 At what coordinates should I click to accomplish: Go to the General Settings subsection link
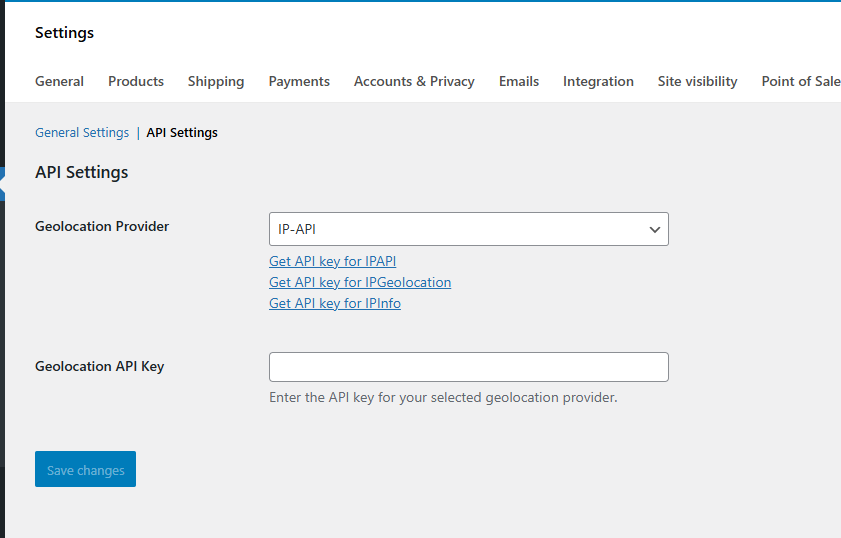pos(82,132)
